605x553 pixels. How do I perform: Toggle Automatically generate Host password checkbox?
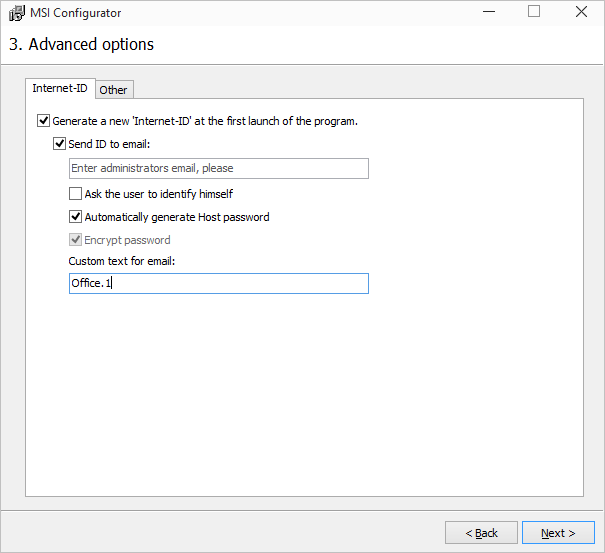[x=76, y=217]
